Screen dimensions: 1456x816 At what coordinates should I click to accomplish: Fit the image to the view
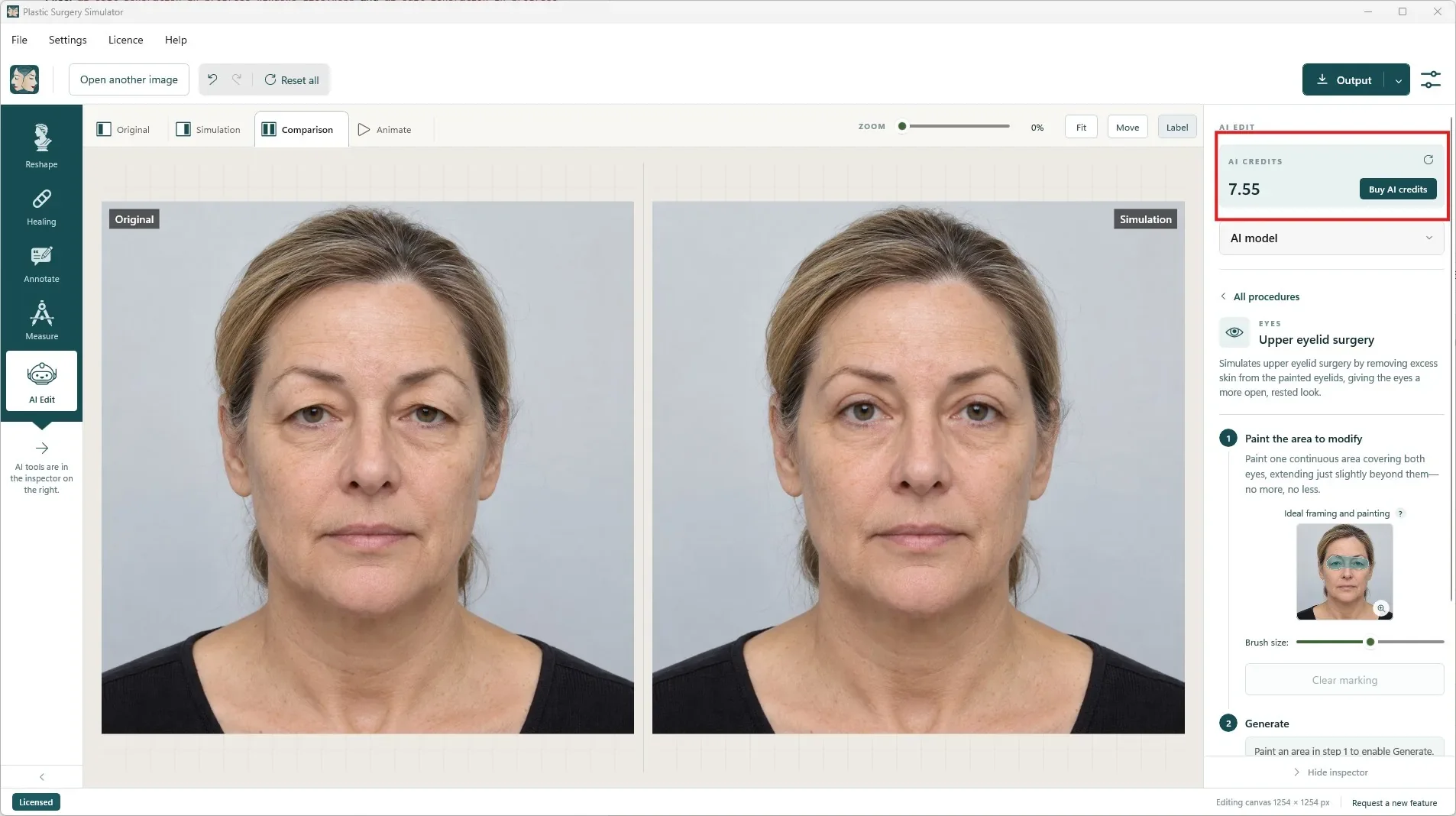pos(1080,128)
